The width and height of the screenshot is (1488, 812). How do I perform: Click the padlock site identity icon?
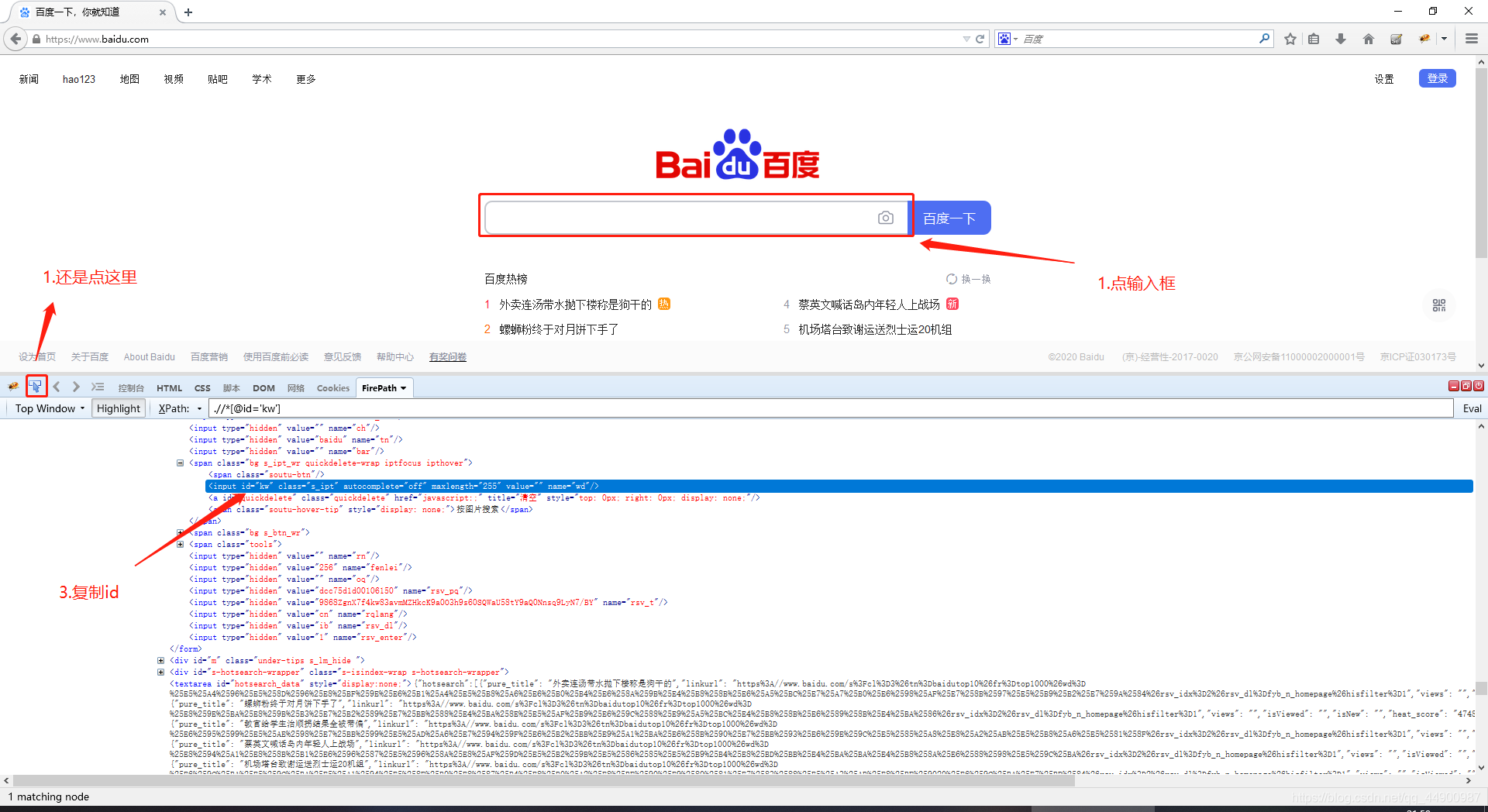36,39
